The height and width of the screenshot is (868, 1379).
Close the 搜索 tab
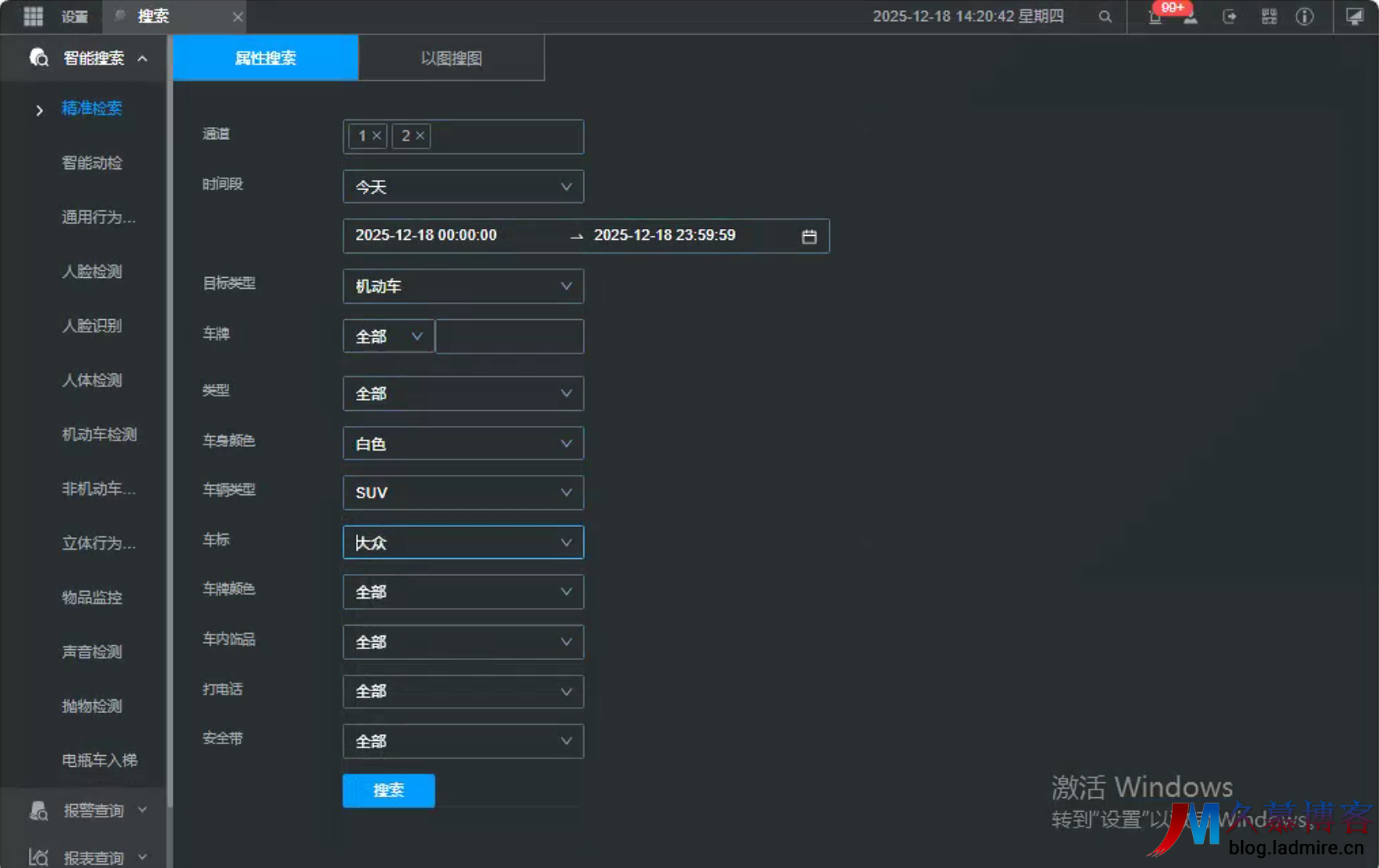pyautogui.click(x=237, y=16)
